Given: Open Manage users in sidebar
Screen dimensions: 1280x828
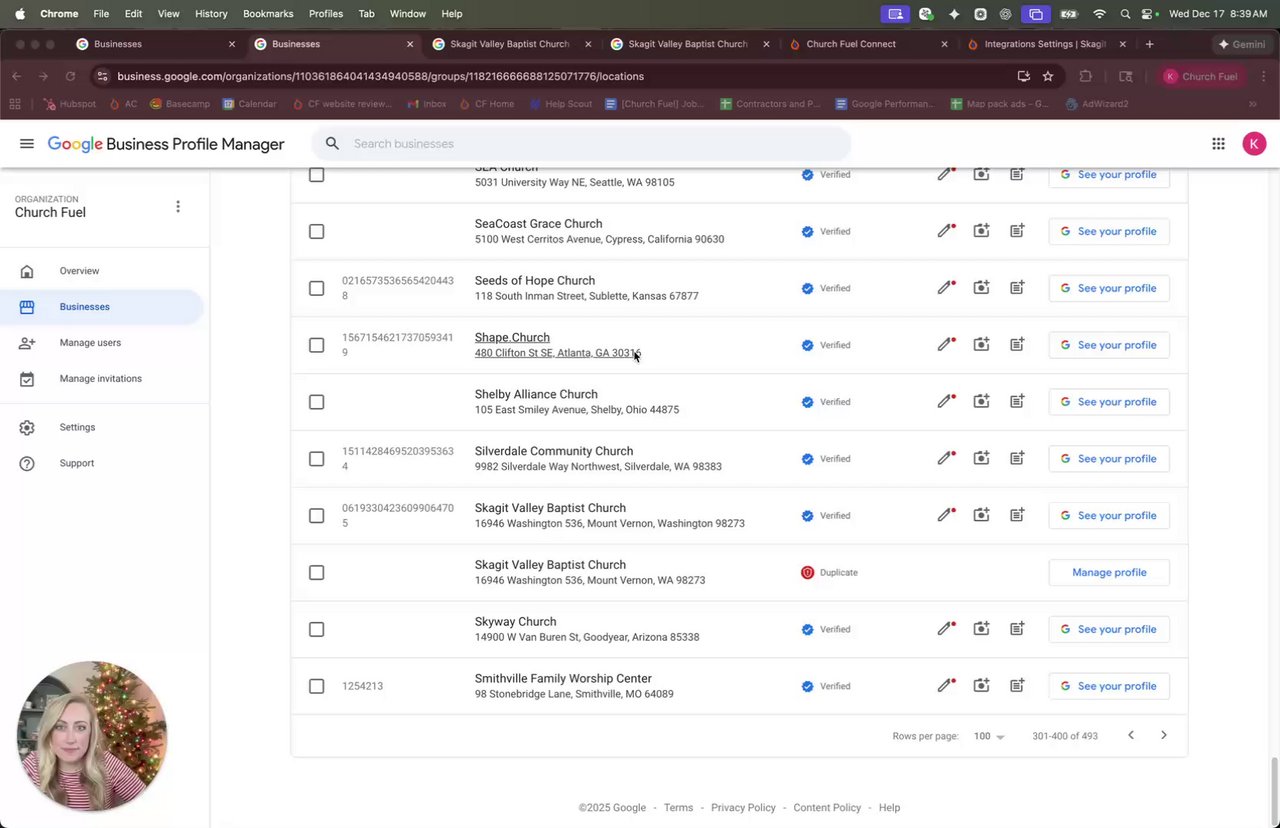Looking at the screenshot, I should click(90, 343).
